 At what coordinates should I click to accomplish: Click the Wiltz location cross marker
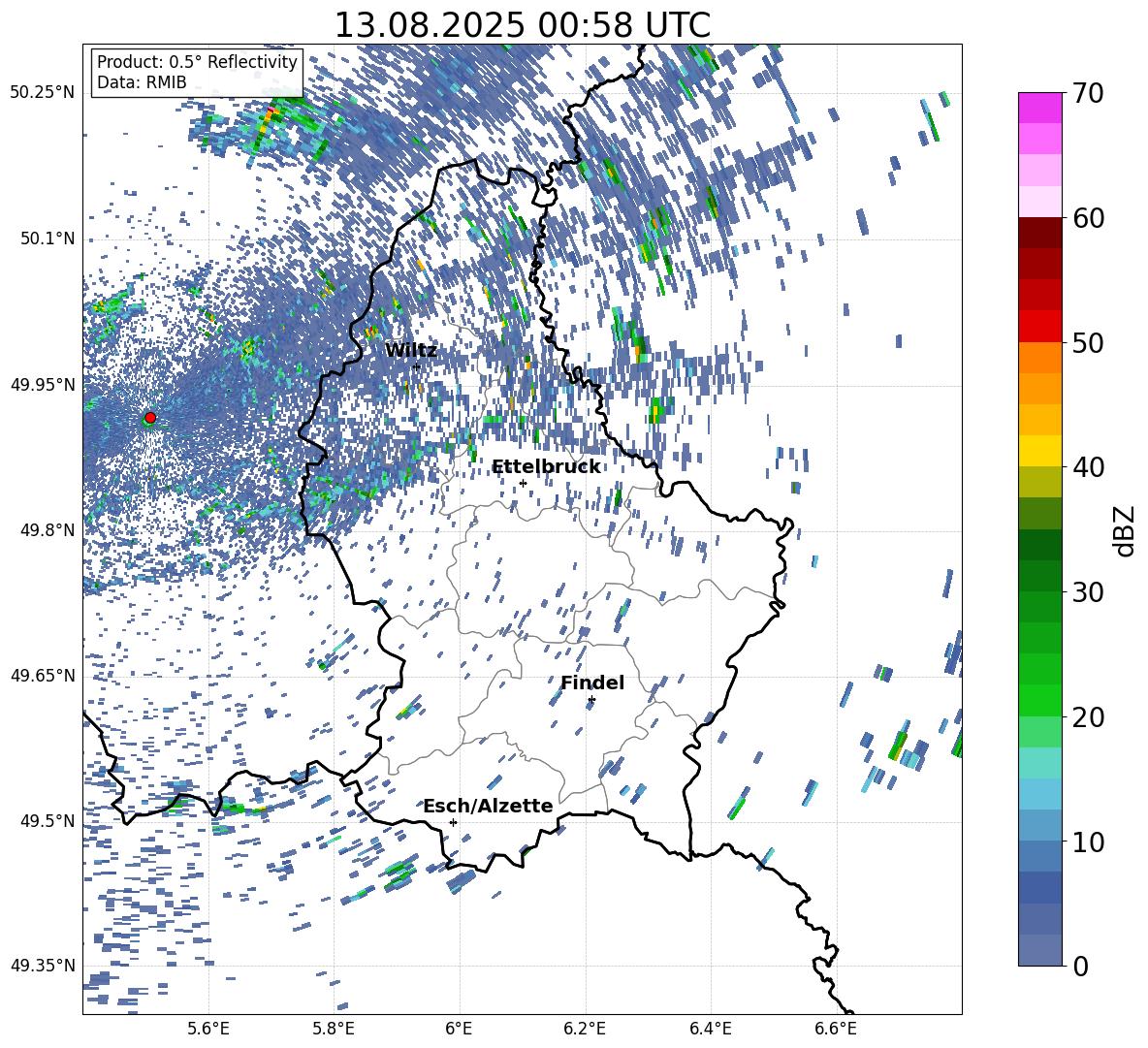tap(417, 366)
